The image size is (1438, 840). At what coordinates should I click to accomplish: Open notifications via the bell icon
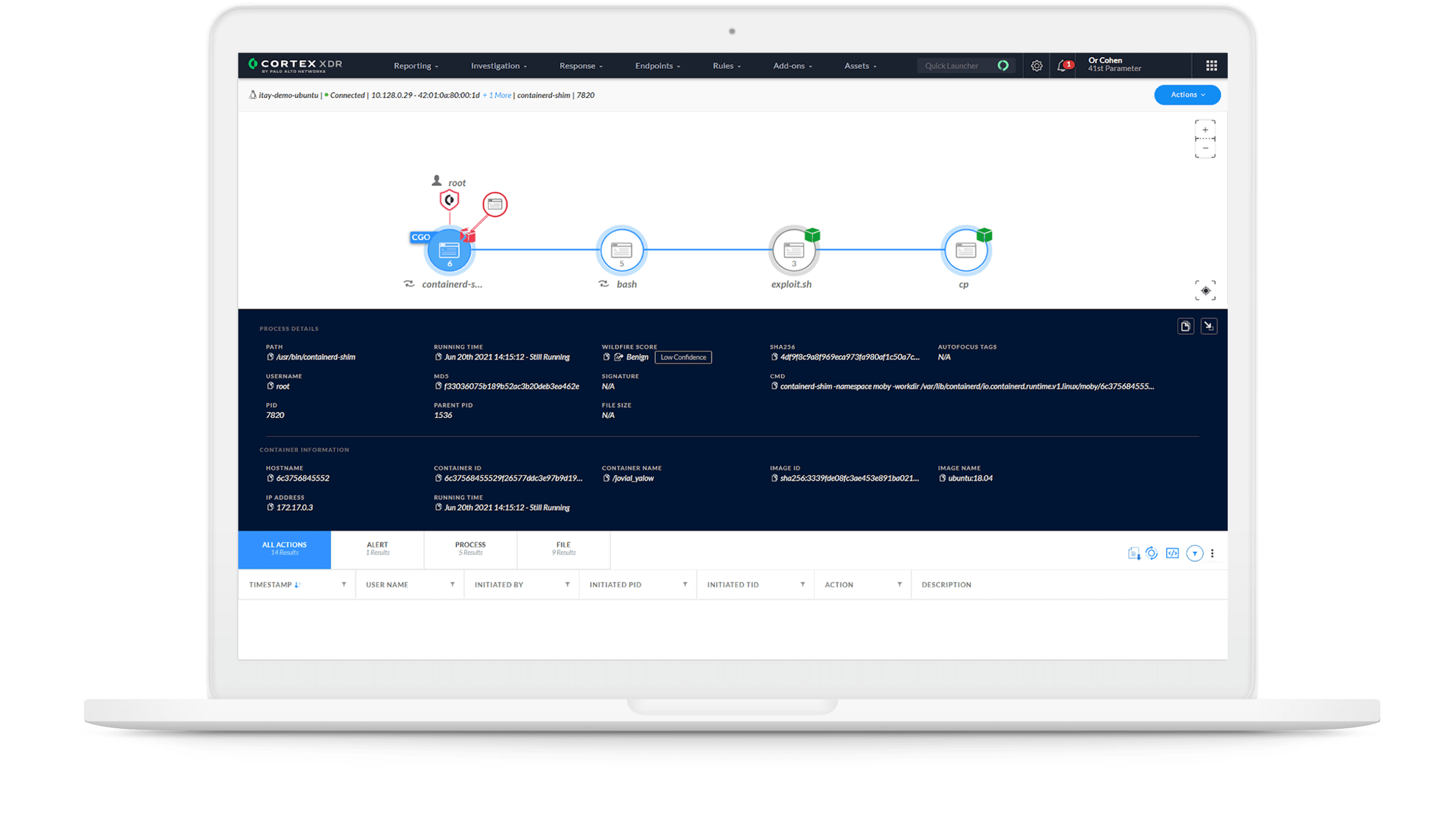[x=1063, y=65]
